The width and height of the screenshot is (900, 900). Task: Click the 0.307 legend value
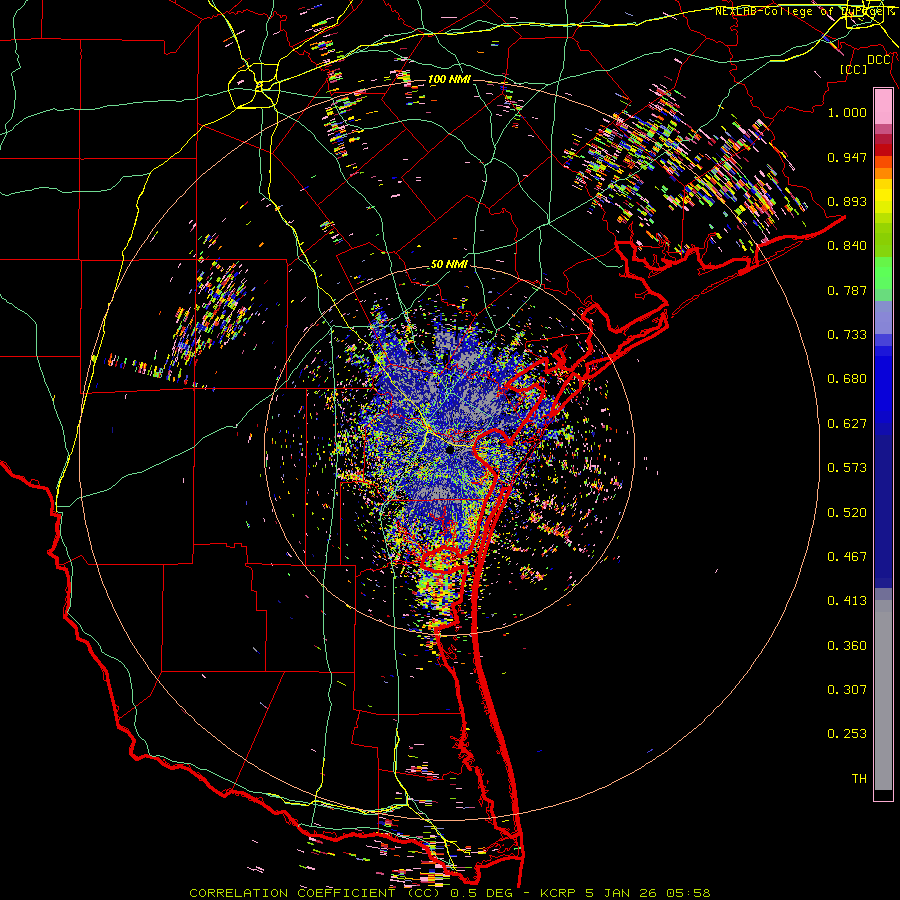(847, 690)
